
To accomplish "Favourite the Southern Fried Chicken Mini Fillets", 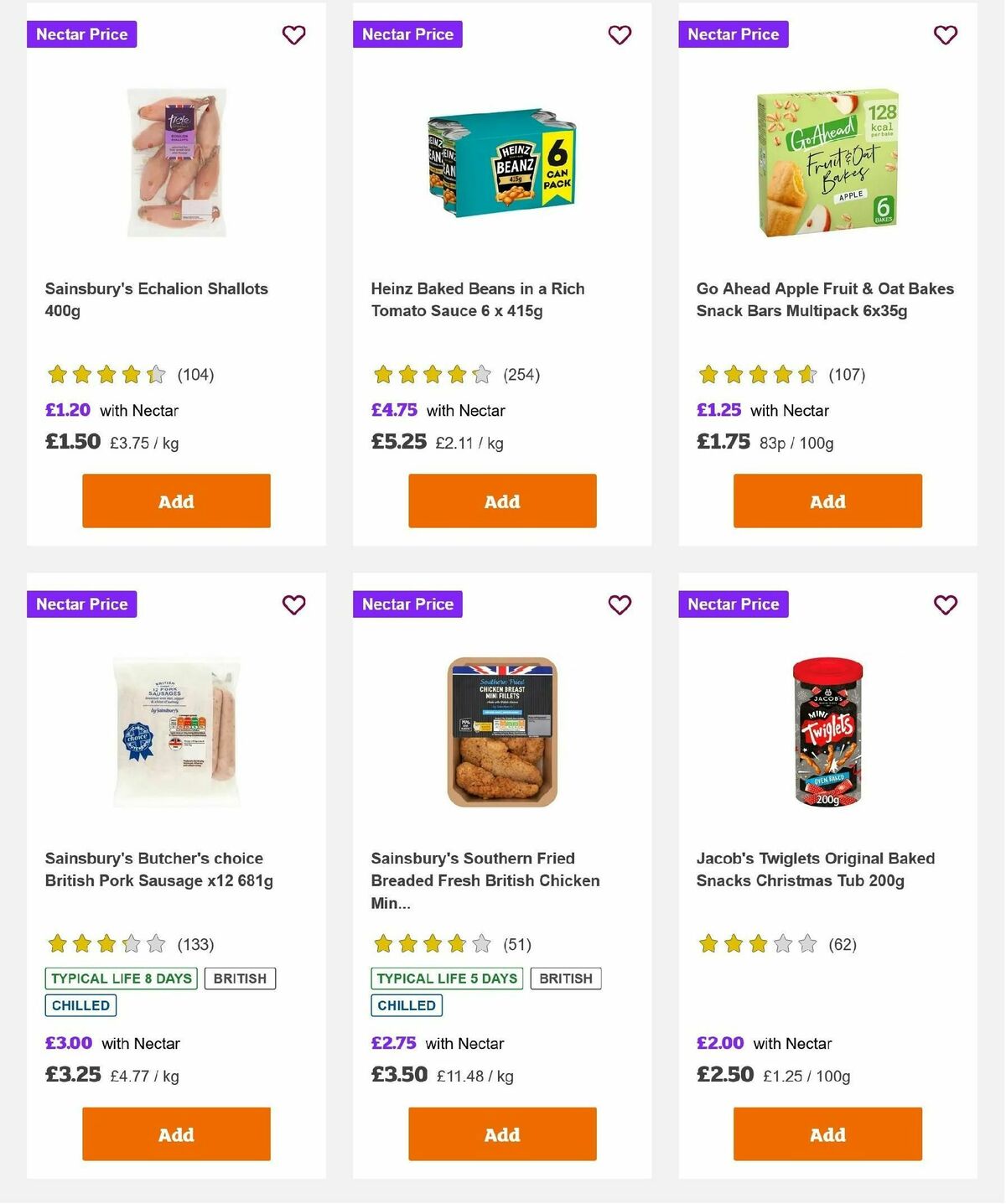I will (620, 604).
